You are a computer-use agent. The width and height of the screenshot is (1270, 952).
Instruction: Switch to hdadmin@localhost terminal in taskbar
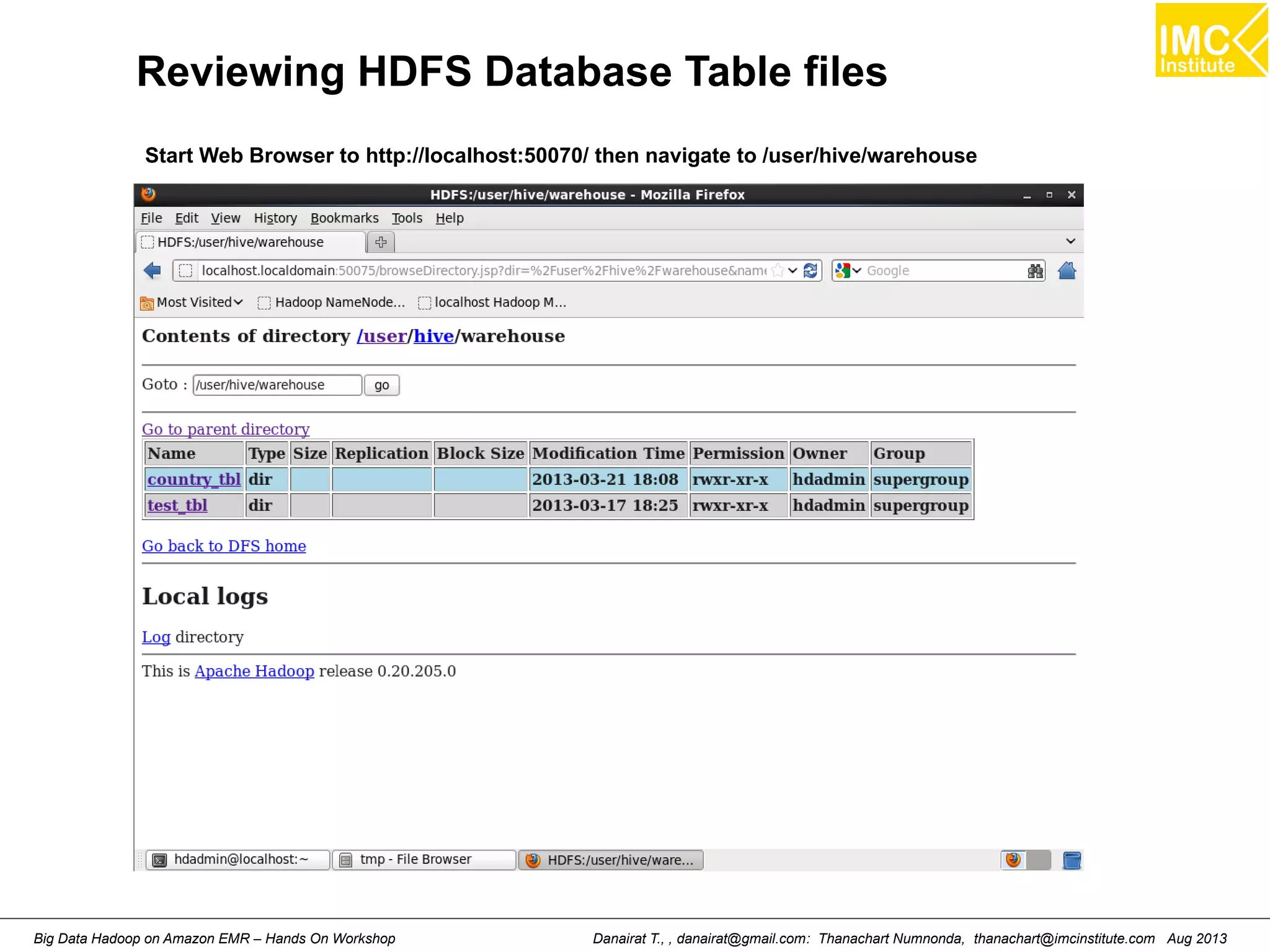coord(238,860)
